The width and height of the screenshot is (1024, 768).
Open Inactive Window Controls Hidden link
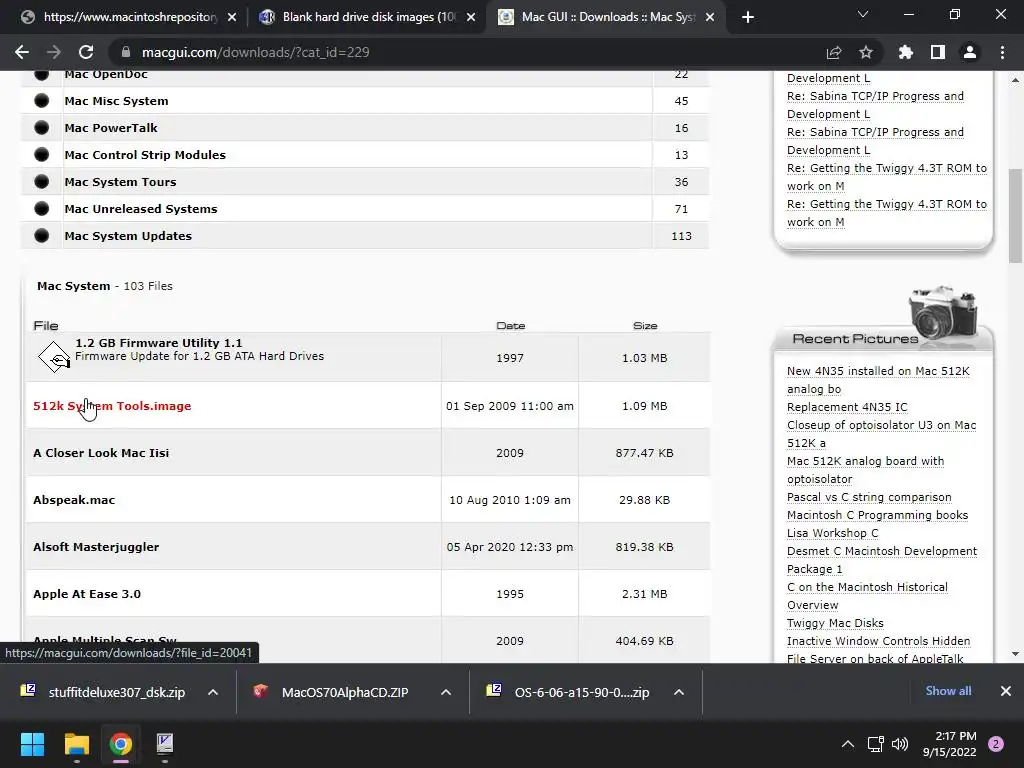pyautogui.click(x=878, y=641)
